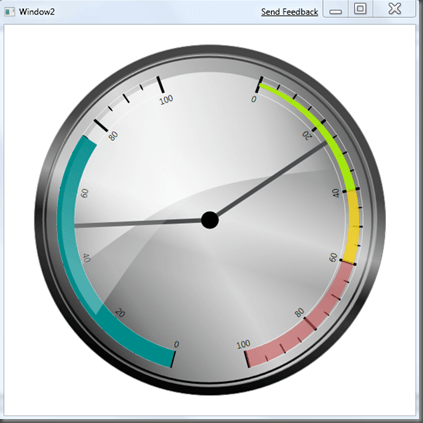Click the 0 label at teal bar end
The image size is (423, 423).
[x=177, y=345]
